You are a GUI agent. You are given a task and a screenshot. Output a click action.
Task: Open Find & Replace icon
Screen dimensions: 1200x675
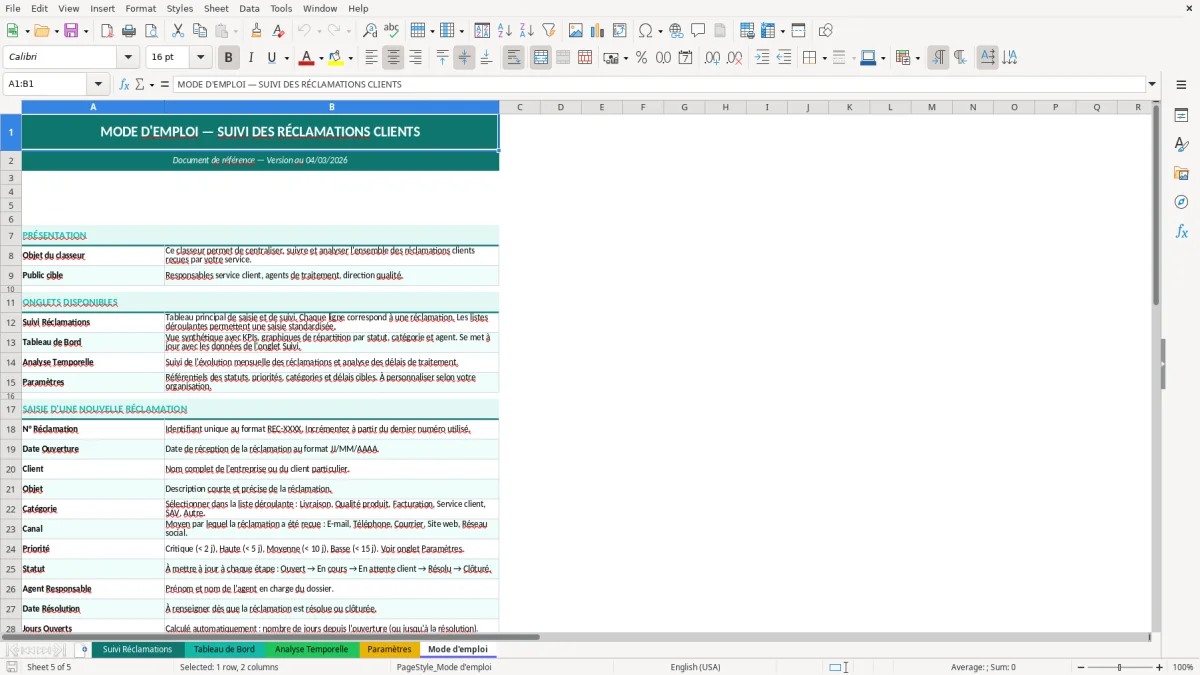(370, 31)
